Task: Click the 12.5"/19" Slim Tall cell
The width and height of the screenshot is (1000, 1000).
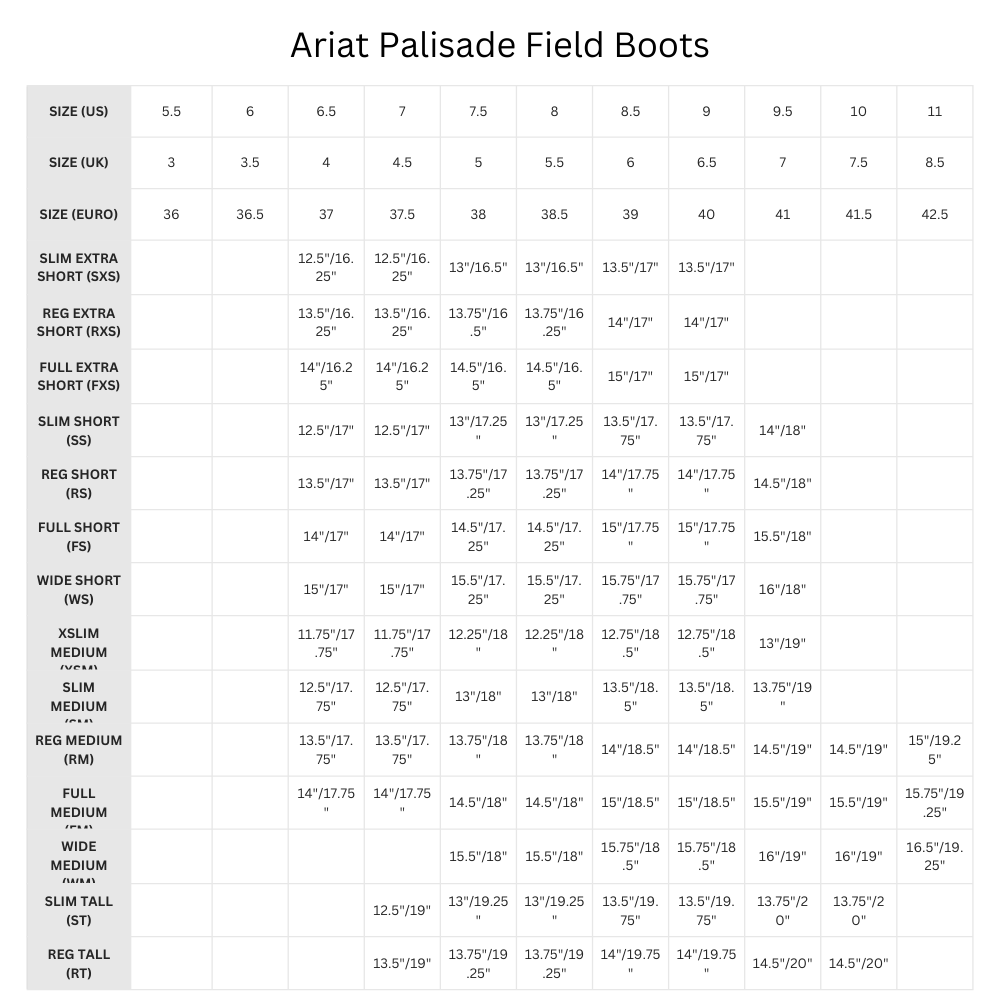Action: tap(402, 910)
